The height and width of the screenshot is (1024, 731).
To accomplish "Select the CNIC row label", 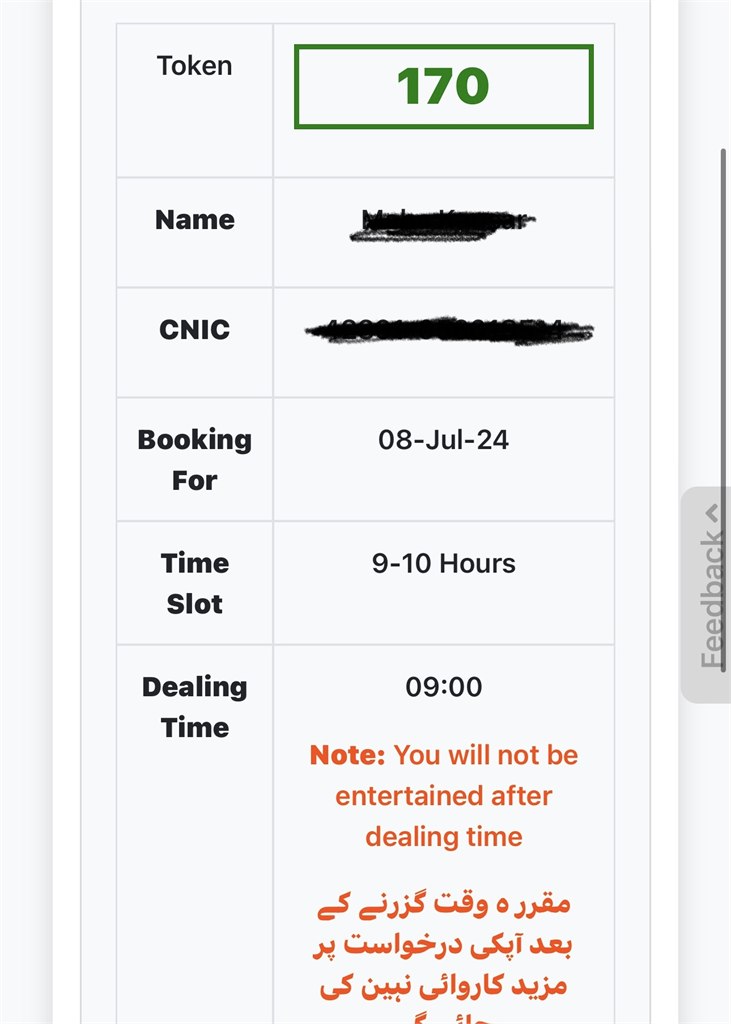I will click(x=194, y=330).
